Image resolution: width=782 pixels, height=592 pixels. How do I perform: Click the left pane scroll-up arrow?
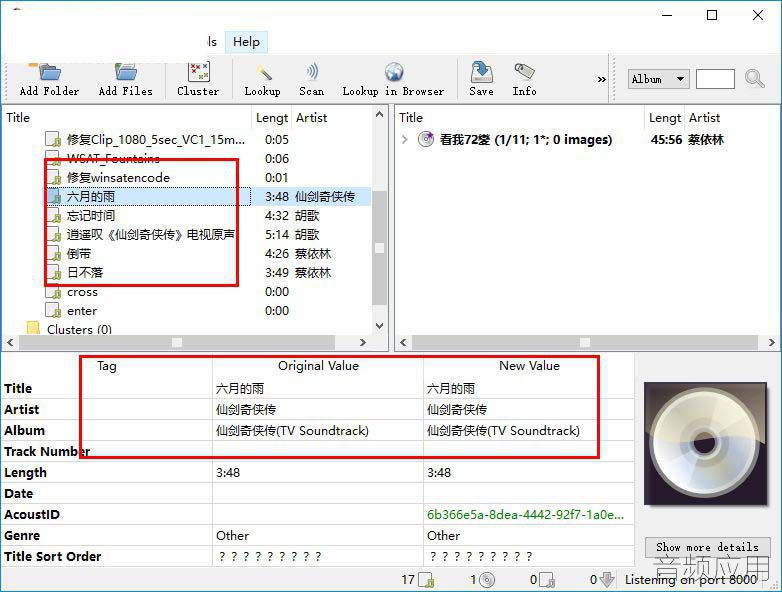point(380,114)
